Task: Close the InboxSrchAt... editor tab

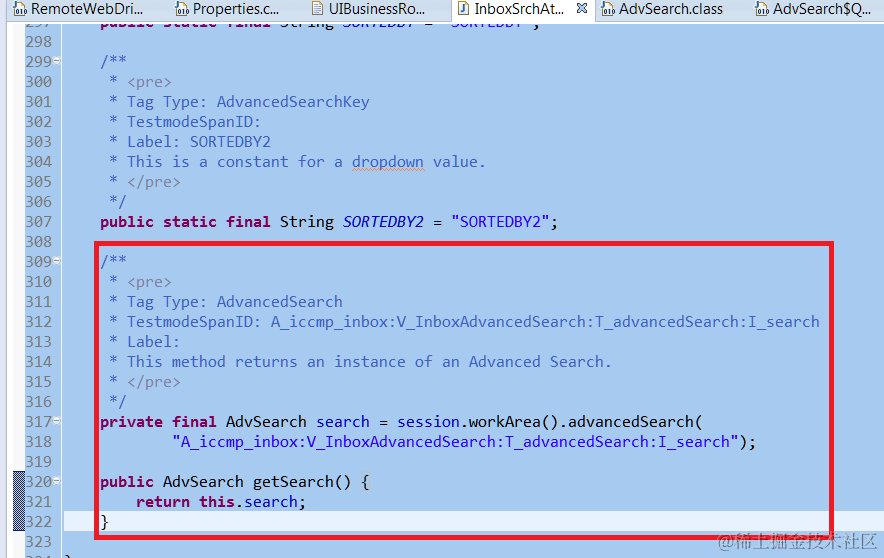Action: tap(582, 8)
